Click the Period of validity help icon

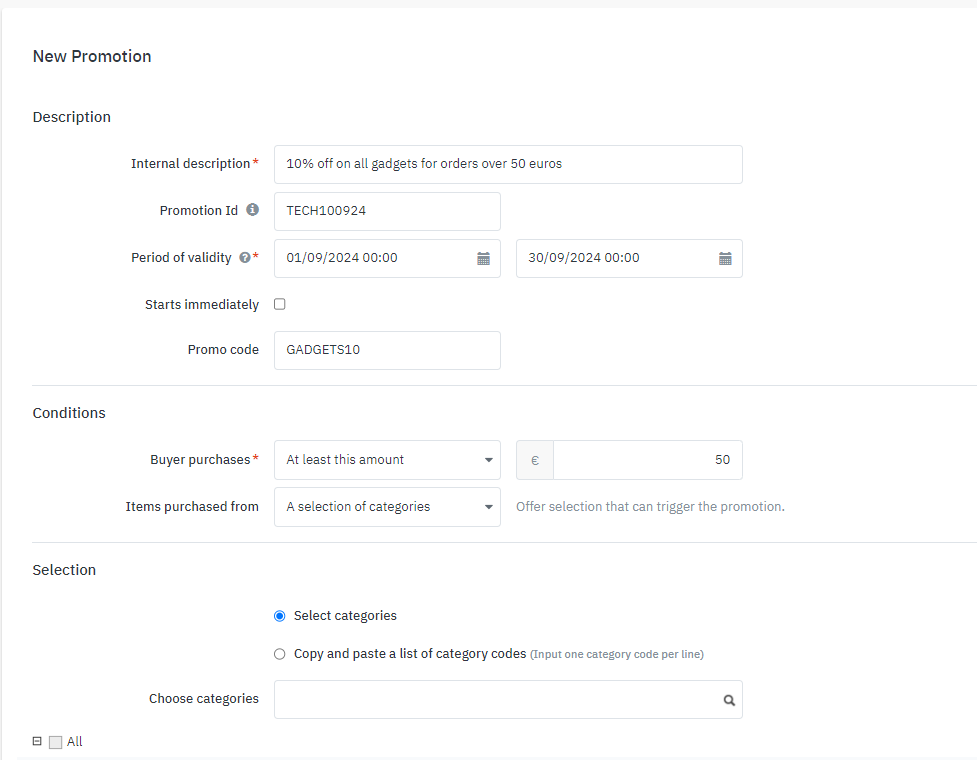tap(244, 258)
